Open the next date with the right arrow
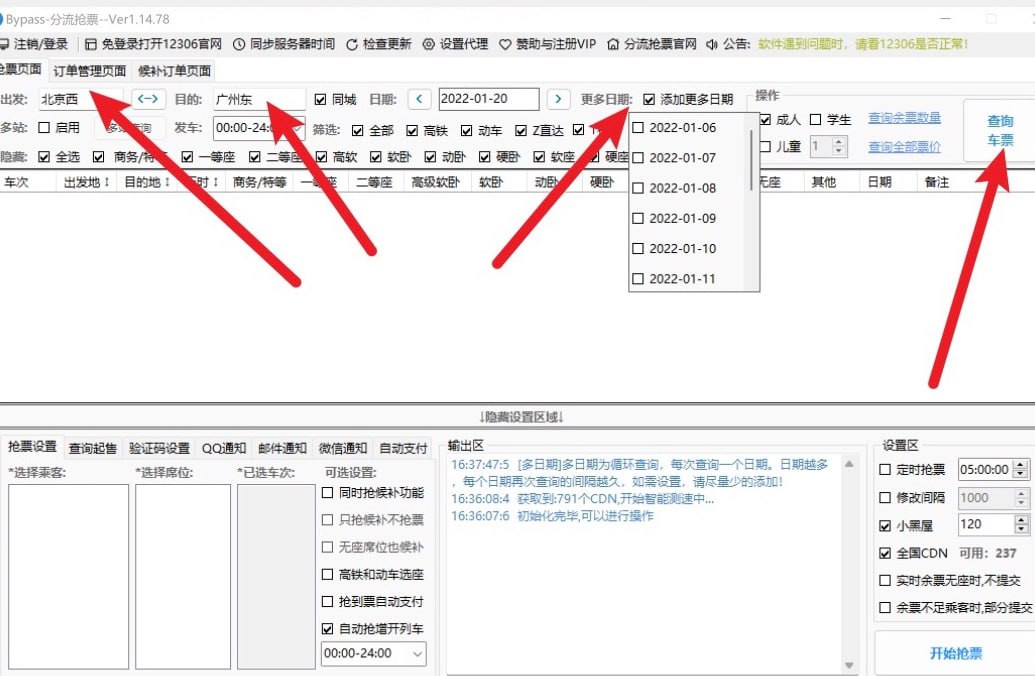Image resolution: width=1035 pixels, height=676 pixels. 558,99
